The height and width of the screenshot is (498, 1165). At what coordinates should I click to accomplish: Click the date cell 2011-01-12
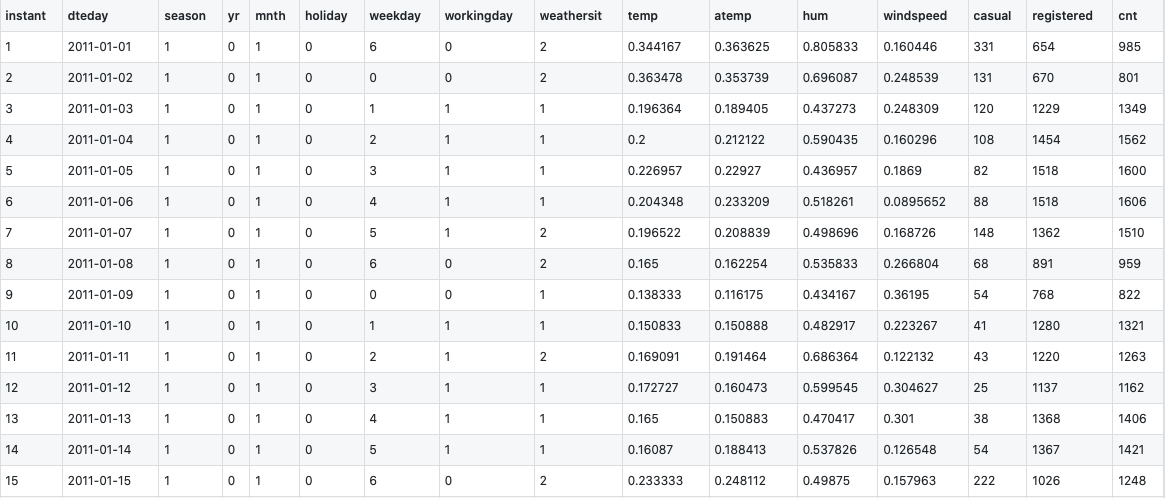(x=100, y=388)
